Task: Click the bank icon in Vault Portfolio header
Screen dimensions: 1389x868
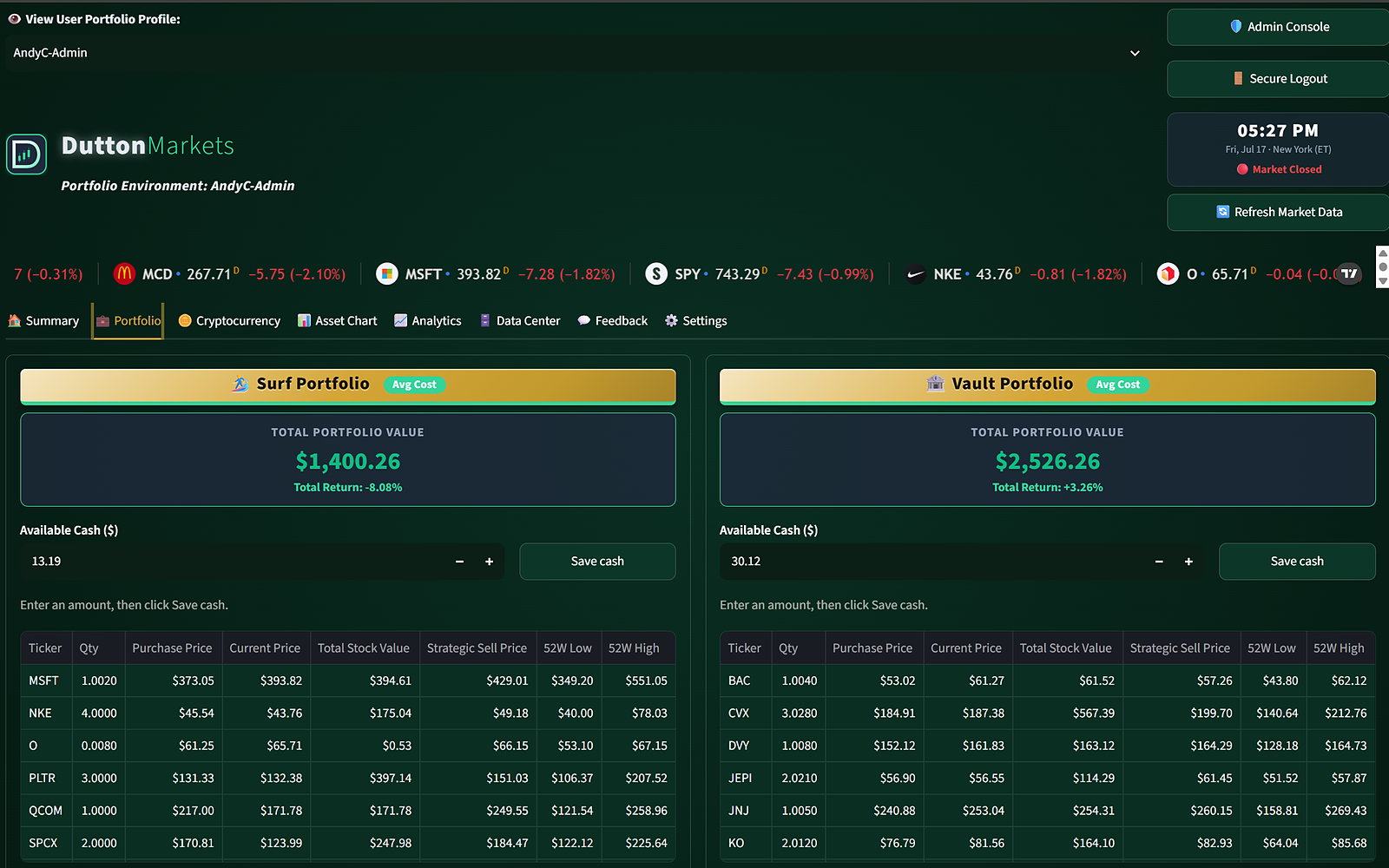Action: tap(935, 384)
